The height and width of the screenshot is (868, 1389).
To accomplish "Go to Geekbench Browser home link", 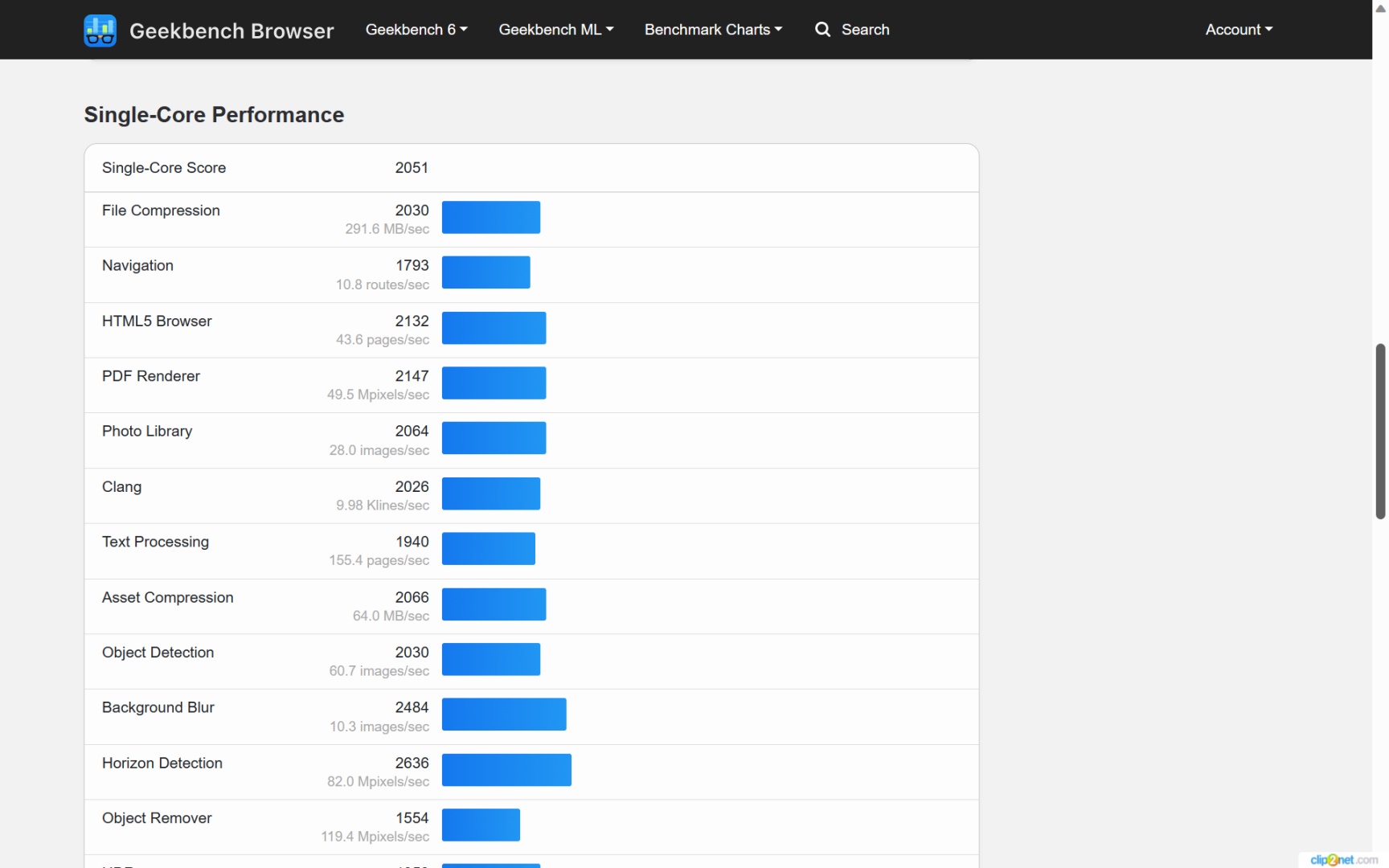I will [x=231, y=31].
